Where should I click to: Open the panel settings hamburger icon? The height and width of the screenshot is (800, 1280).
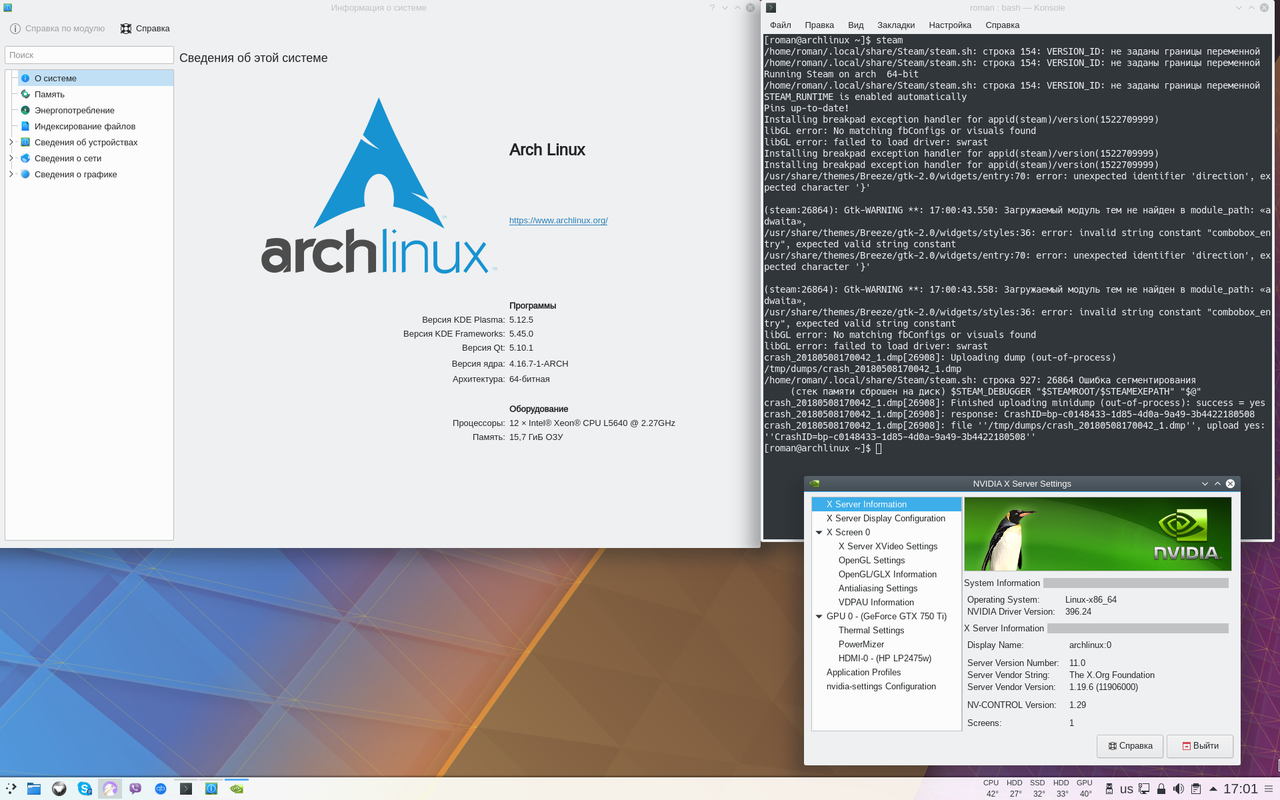pyautogui.click(x=1269, y=789)
